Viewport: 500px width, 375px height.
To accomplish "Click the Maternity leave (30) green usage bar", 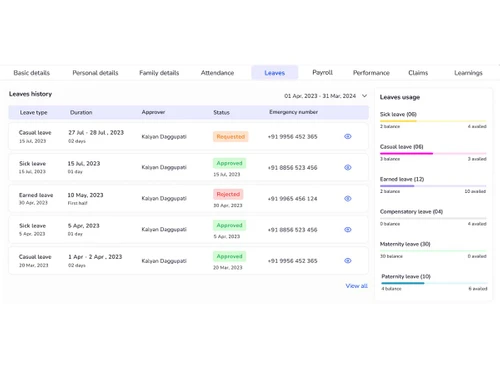I will (x=433, y=251).
